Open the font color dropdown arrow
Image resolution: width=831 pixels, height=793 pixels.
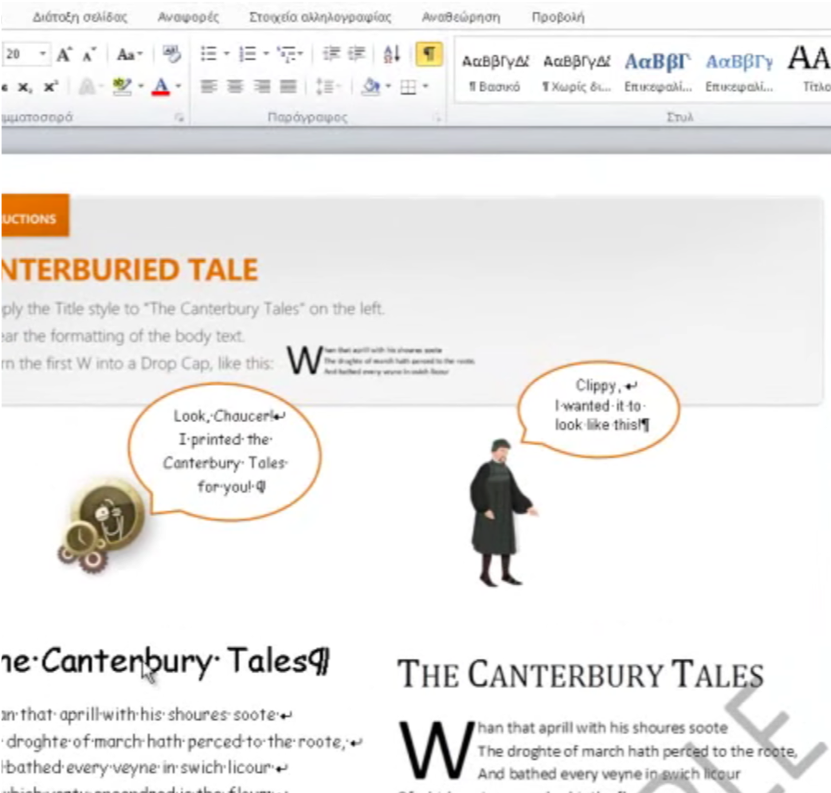point(179,86)
